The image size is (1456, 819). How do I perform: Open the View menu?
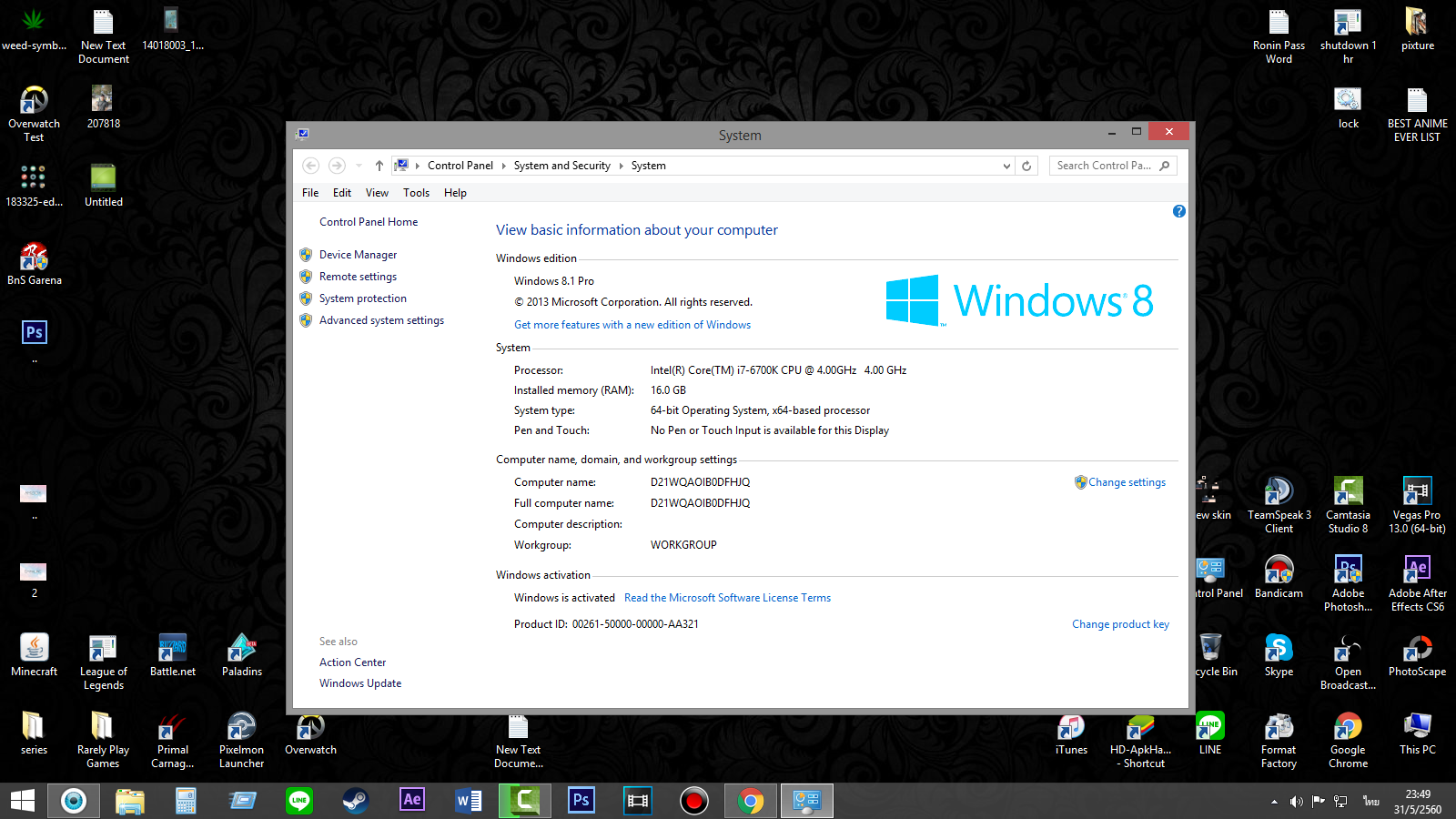point(377,193)
